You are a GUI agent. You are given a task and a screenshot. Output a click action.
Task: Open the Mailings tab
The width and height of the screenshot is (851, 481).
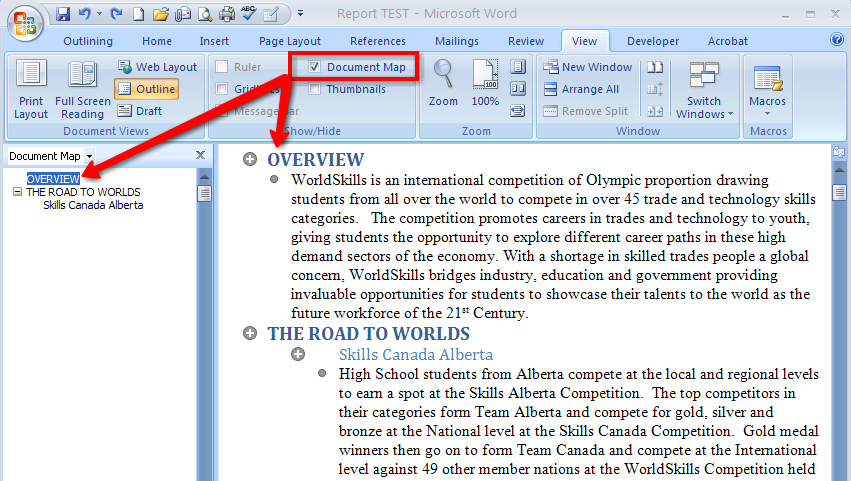tap(457, 41)
